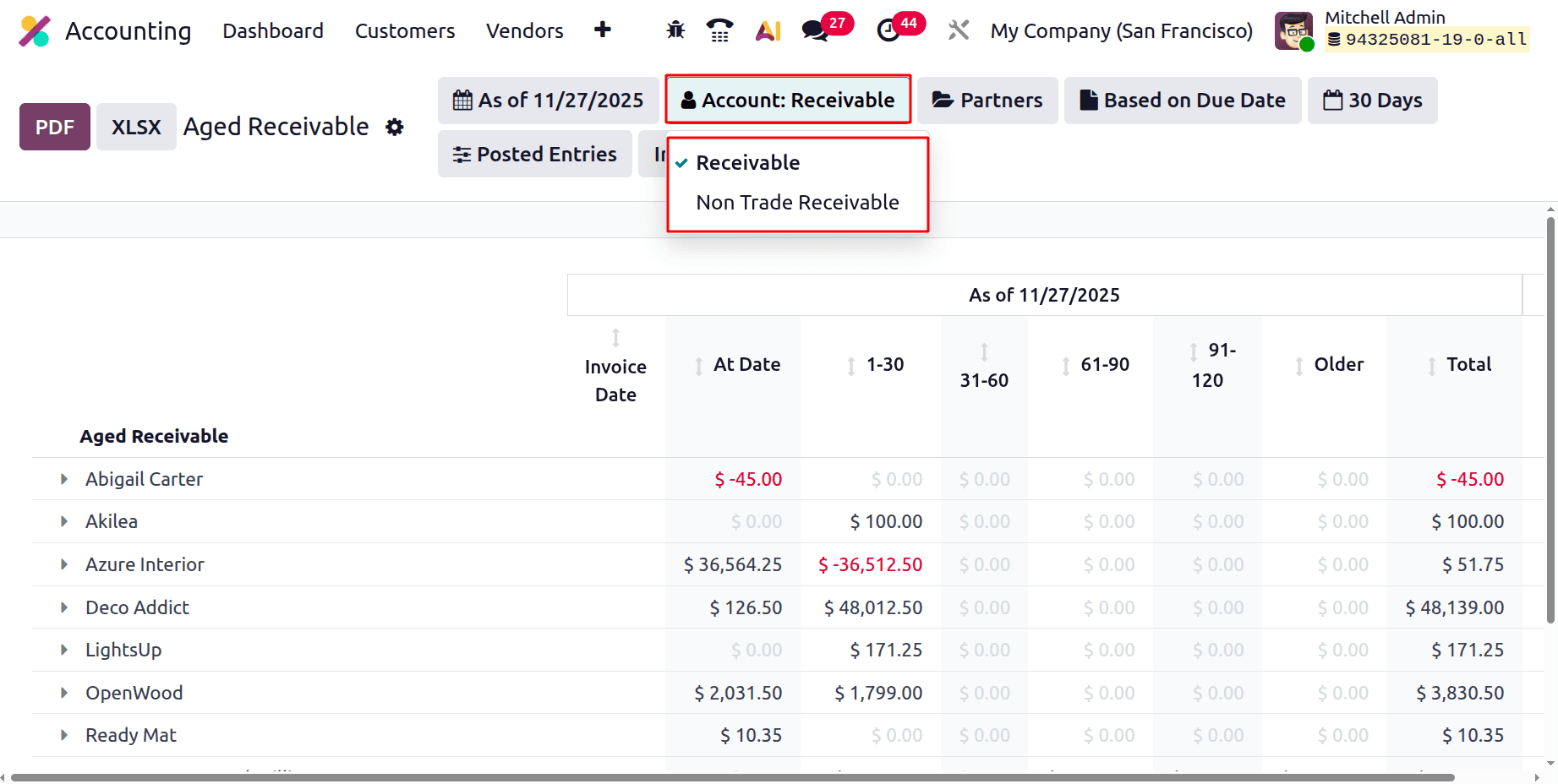The width and height of the screenshot is (1558, 784).
Task: Expand the Deco Addict row
Action: pos(63,607)
